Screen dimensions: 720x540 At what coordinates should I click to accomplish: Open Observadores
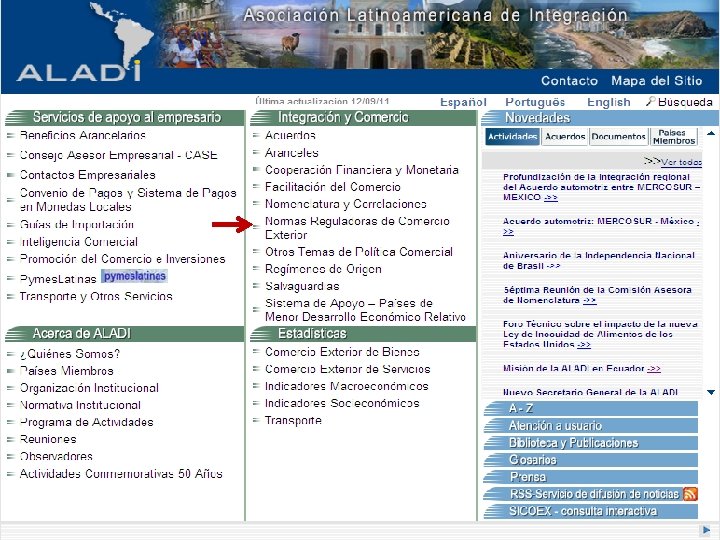56,456
